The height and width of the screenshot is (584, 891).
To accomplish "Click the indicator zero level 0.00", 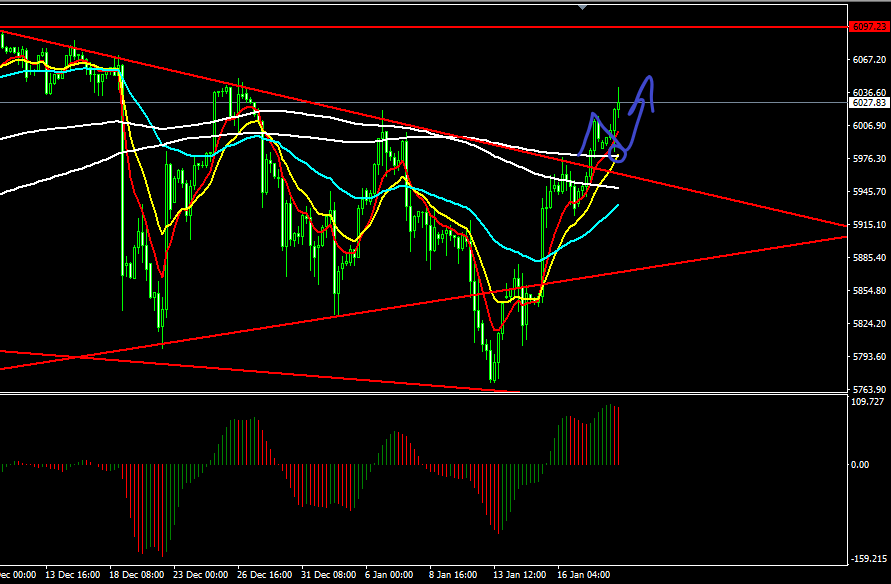I will point(861,465).
